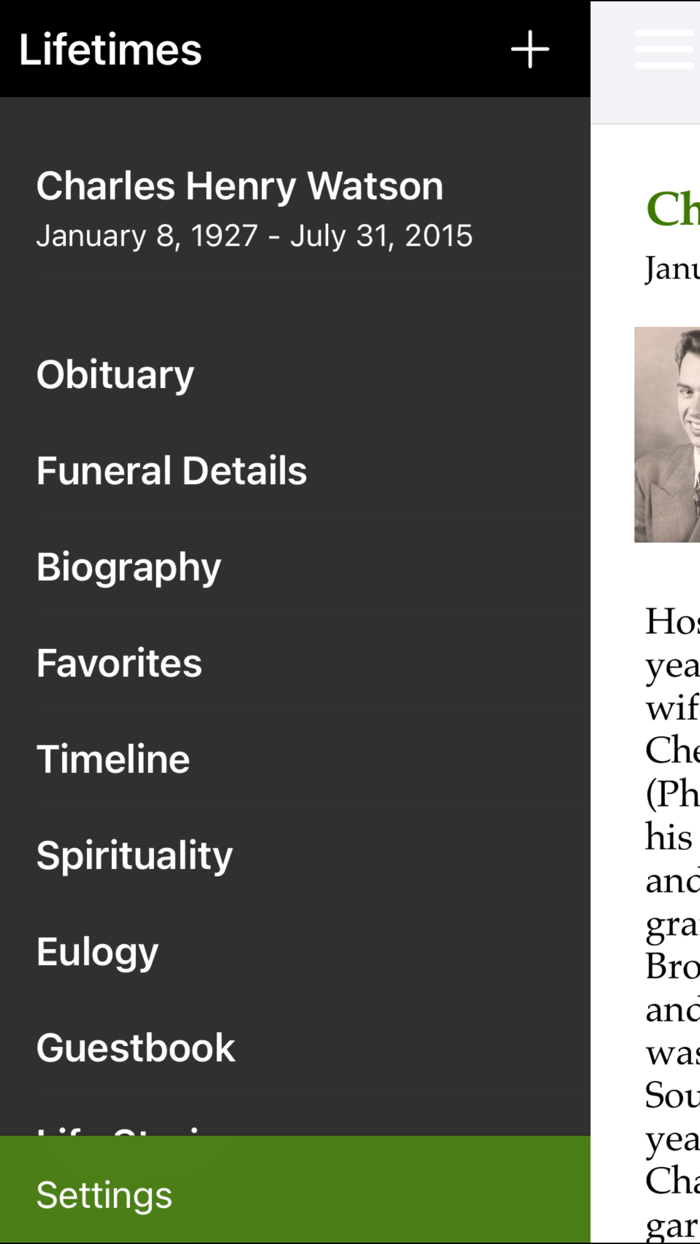
Task: Tap the January 8, 1927 - July 31, 2015 dates
Action: click(x=254, y=236)
